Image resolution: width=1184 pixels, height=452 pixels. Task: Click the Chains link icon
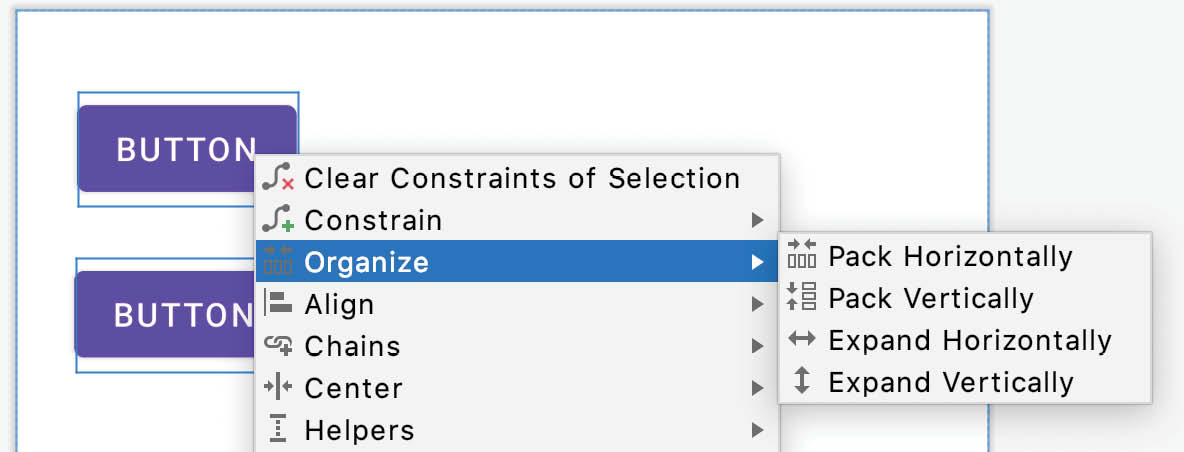click(278, 346)
